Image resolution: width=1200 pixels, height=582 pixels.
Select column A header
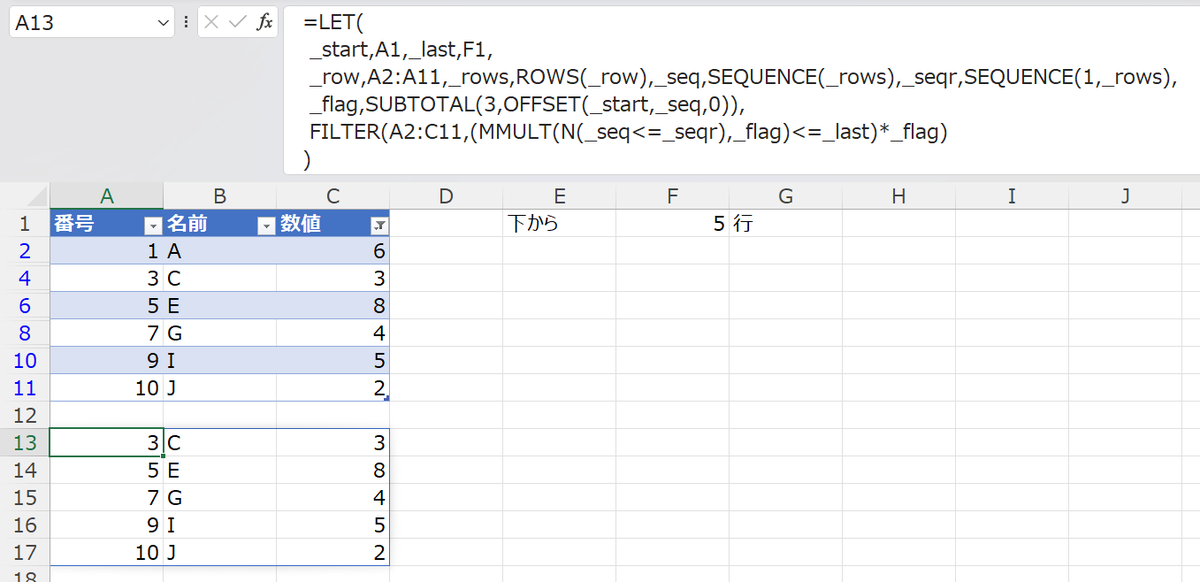[107, 197]
